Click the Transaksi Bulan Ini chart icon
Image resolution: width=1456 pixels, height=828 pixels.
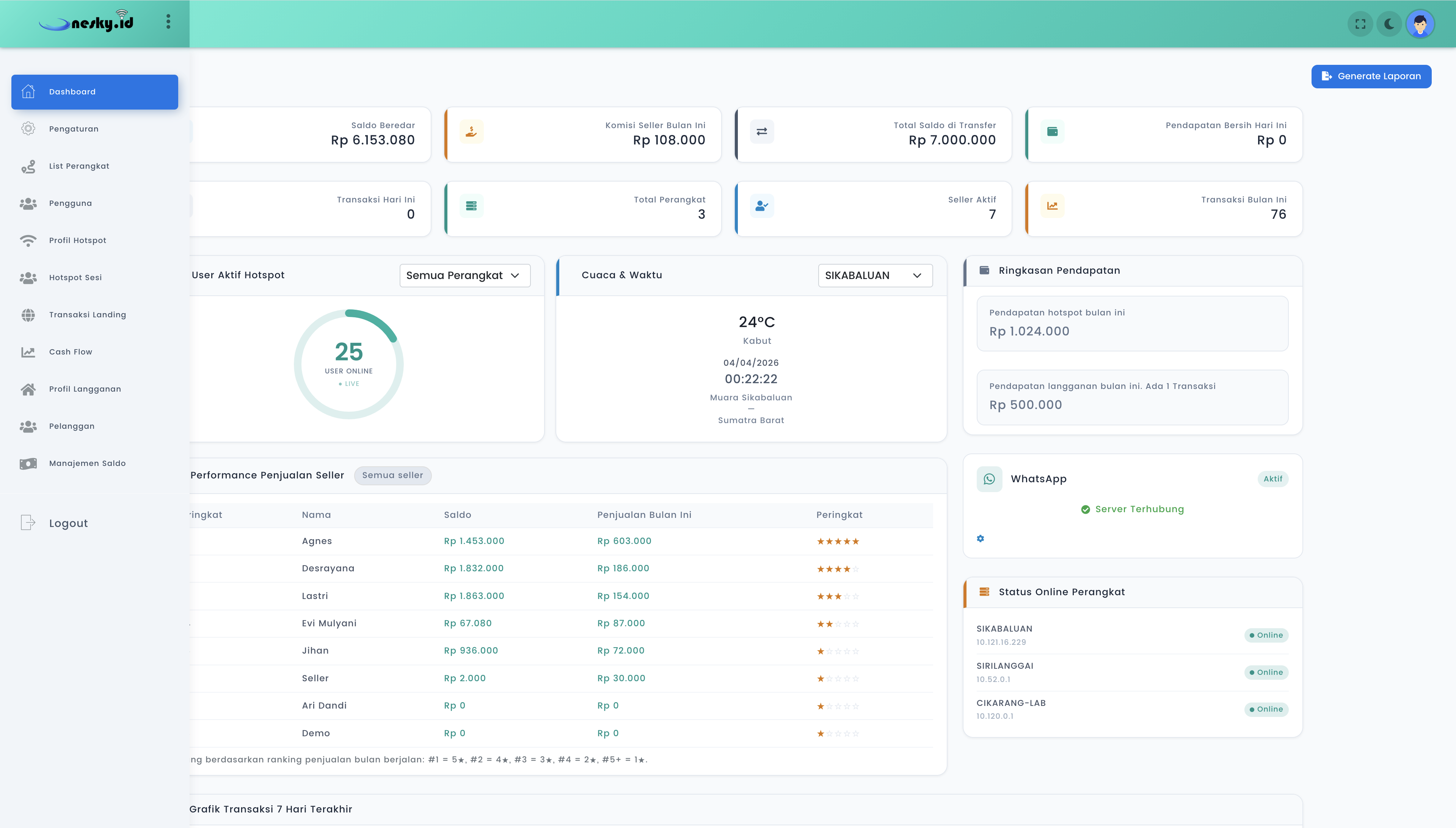pos(1052,206)
